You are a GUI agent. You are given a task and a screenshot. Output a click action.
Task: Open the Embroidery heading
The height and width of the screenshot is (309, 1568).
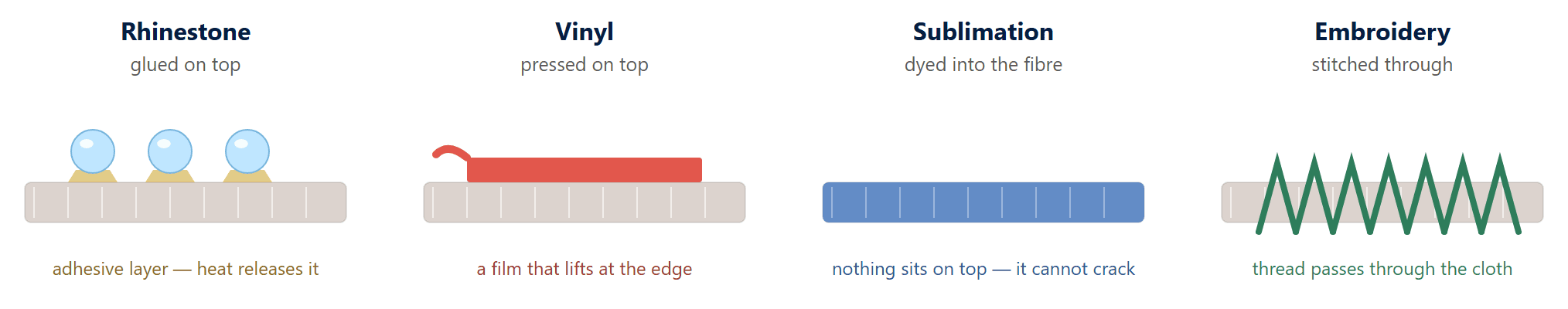1382,32
